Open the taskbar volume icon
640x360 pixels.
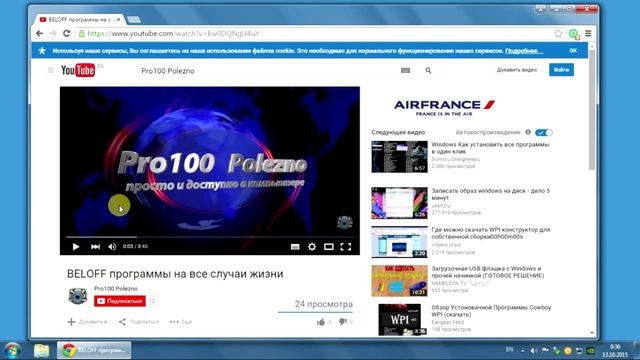pos(533,351)
